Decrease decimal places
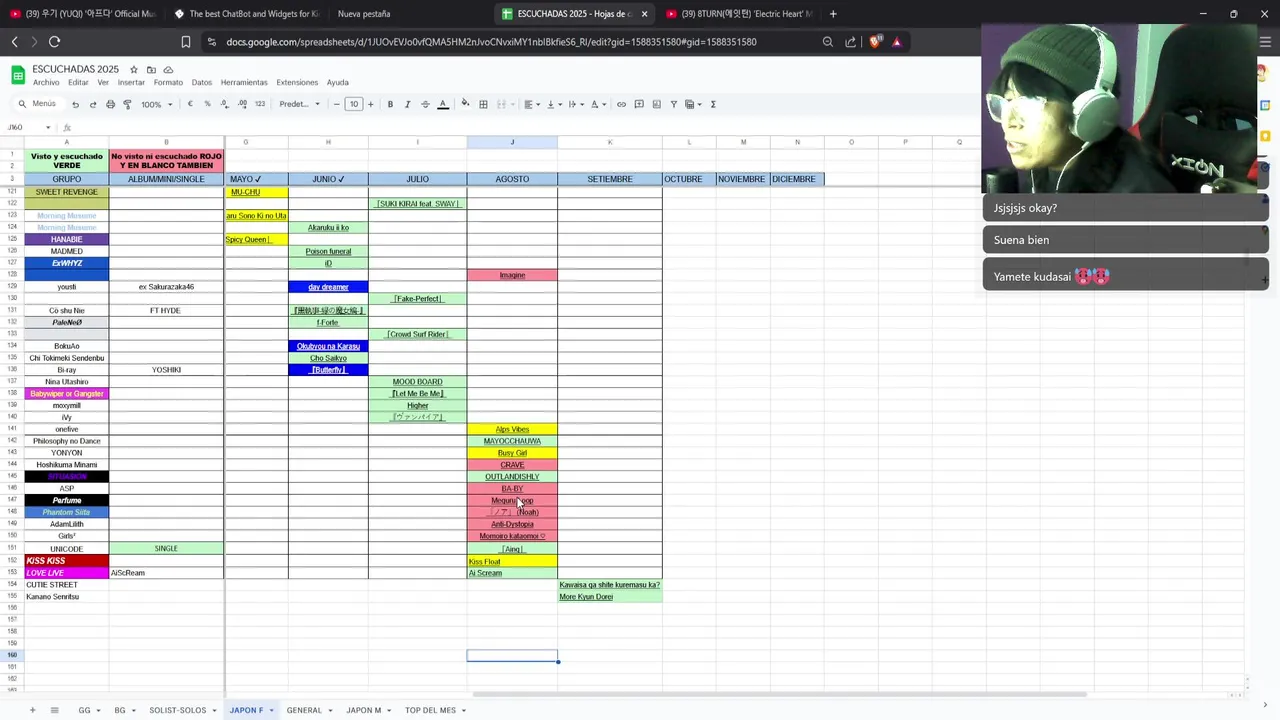This screenshot has width=1280, height=720. [225, 104]
